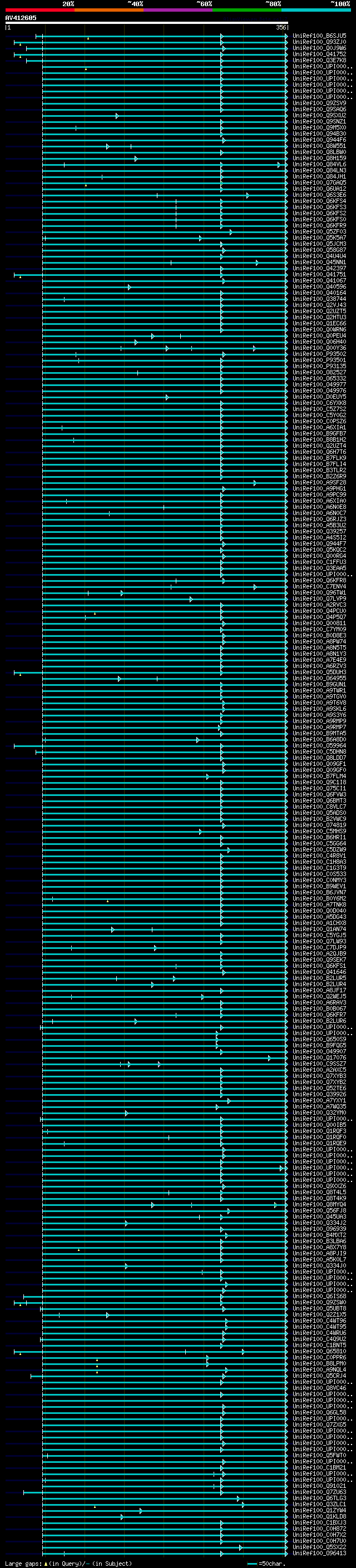The height and width of the screenshot is (1568, 356).
Task: Open hit UniRef100_Q0J9W6
Action: (x=319, y=48)
